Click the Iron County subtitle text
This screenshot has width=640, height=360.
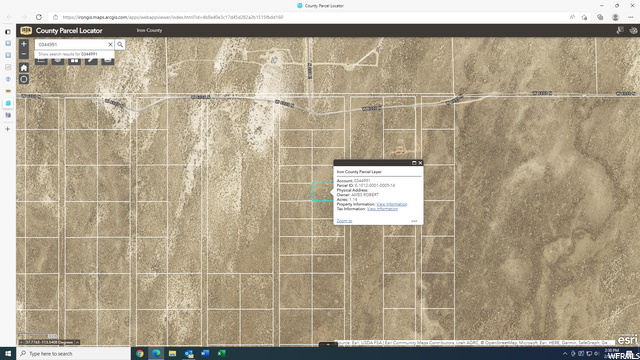(x=149, y=30)
